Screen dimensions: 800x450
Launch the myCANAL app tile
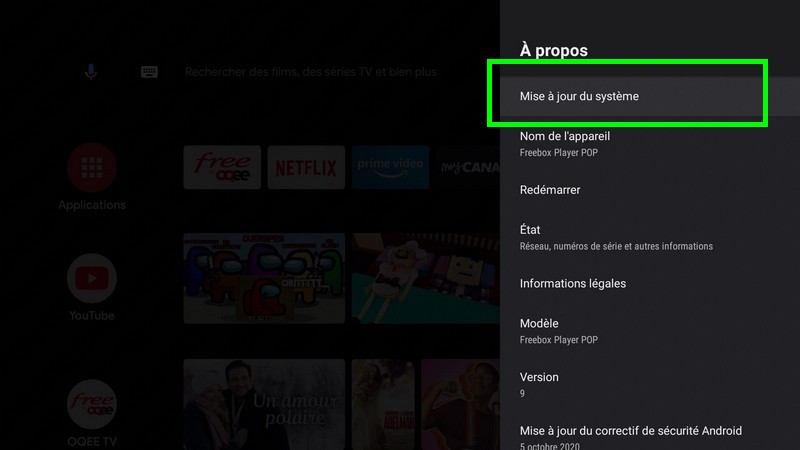468,167
